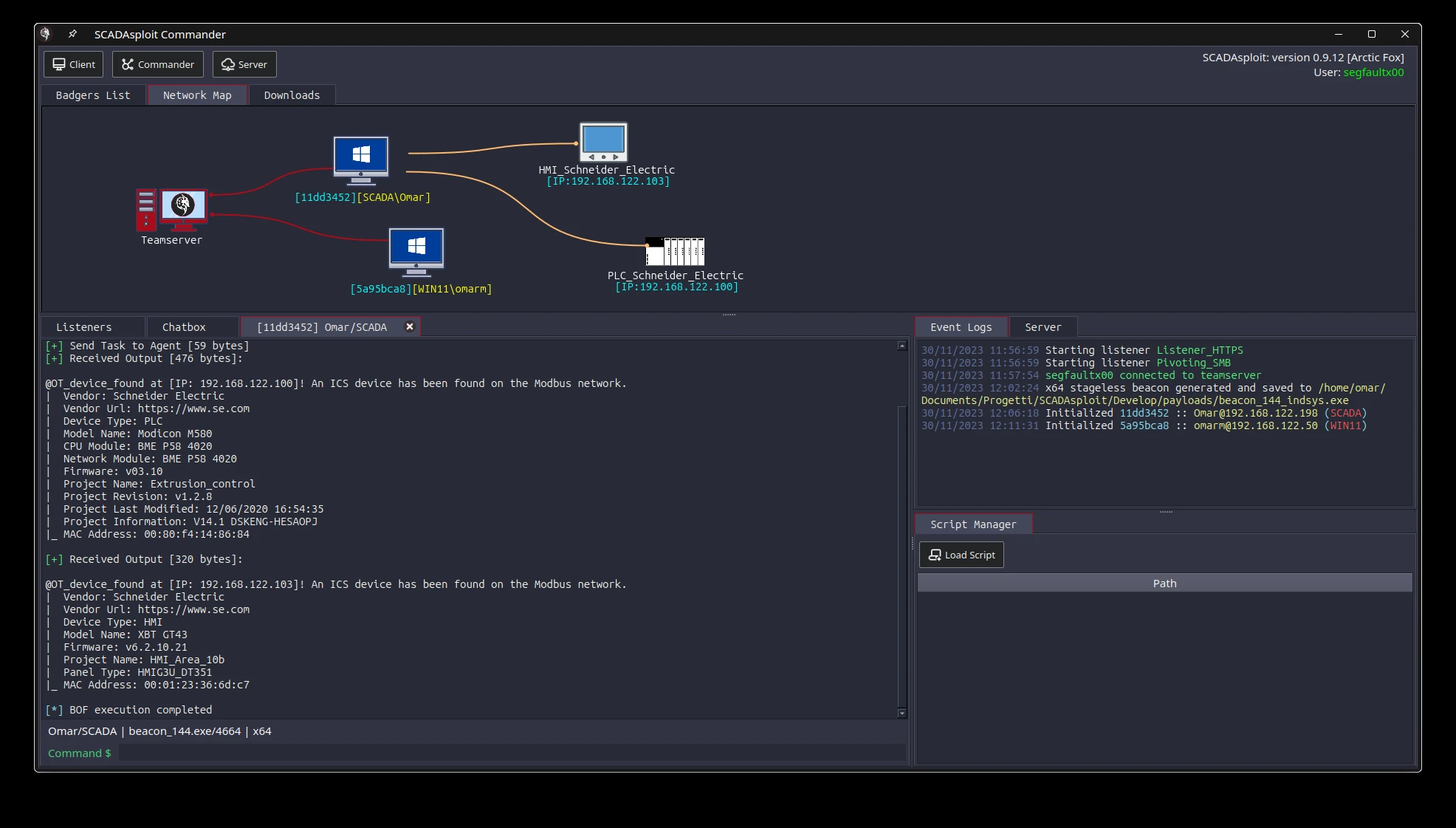Click the log entry 'Starting listener Pivoting_SMB'
Screen dimensions: 1456x828
point(1076,363)
